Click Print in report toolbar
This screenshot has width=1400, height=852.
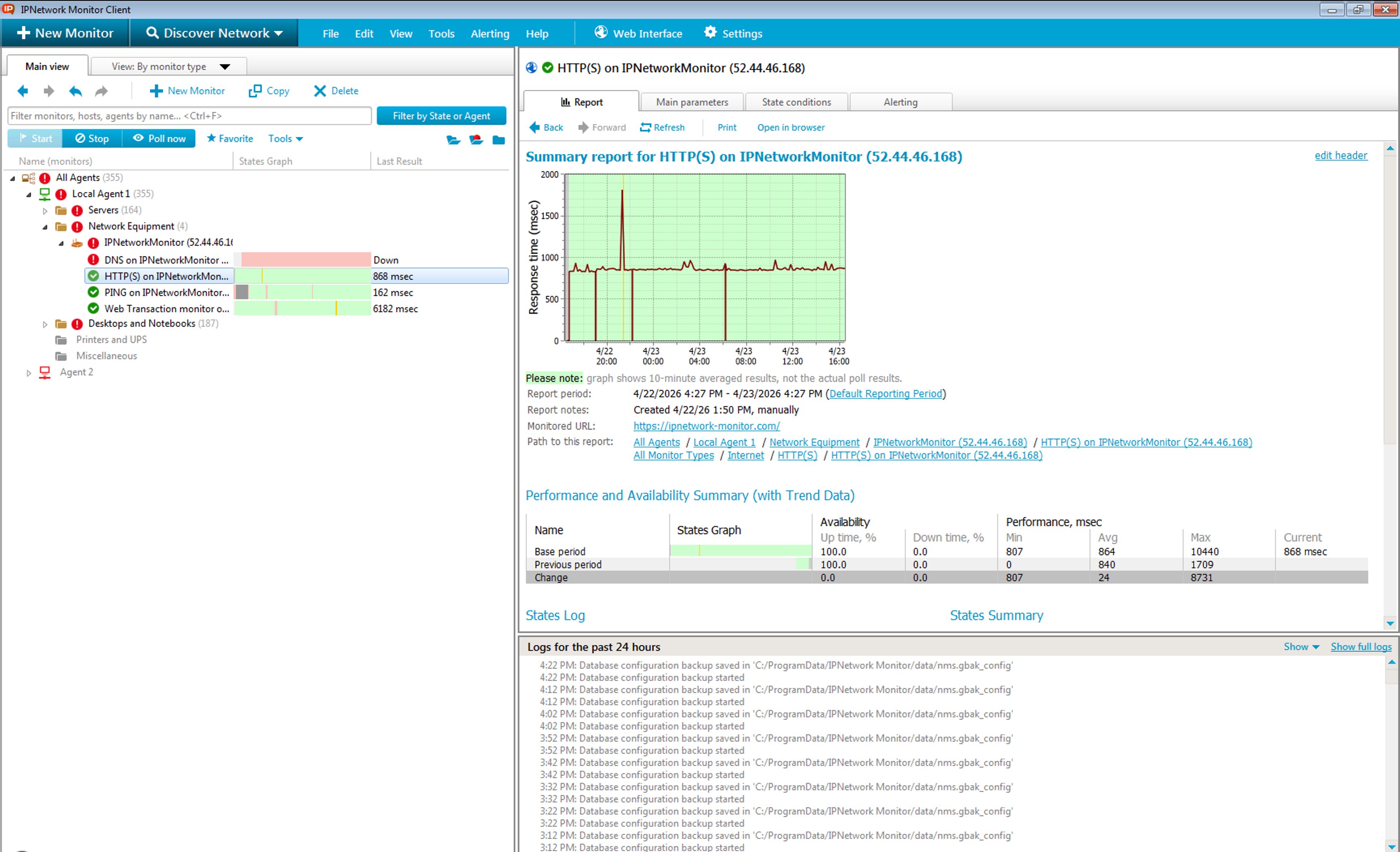pyautogui.click(x=727, y=127)
